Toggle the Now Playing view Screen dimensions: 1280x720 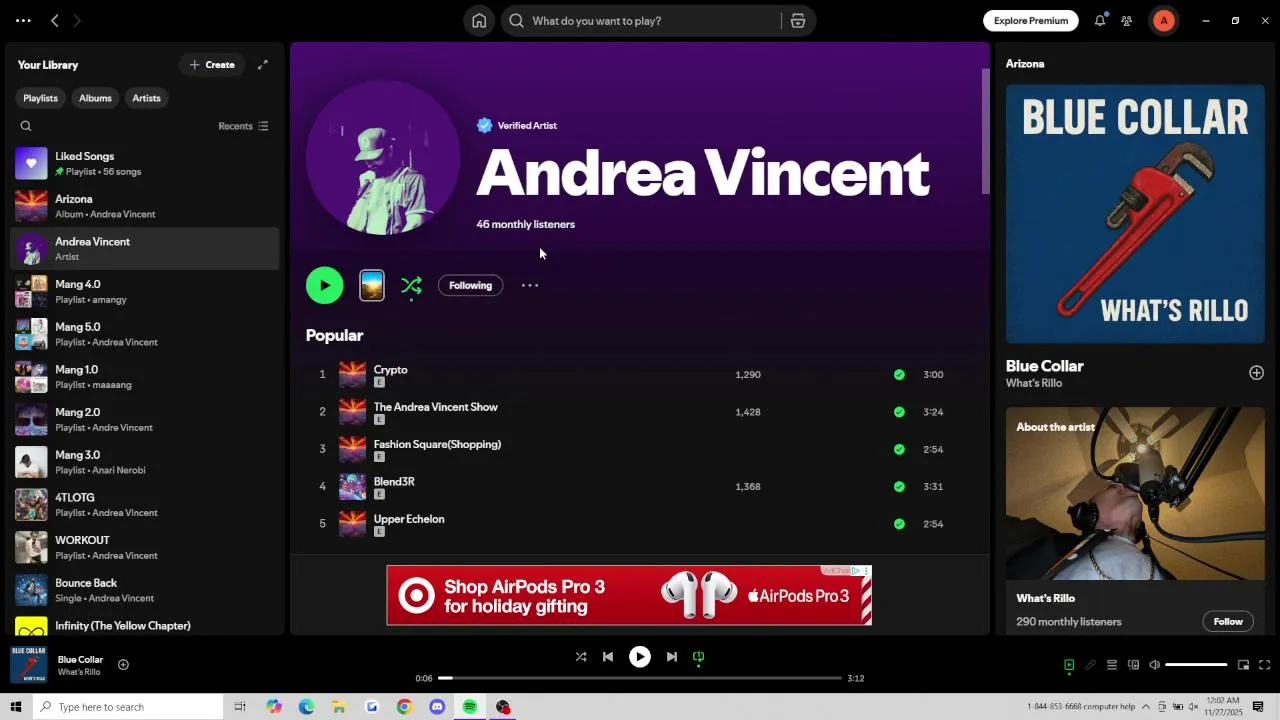(1069, 665)
